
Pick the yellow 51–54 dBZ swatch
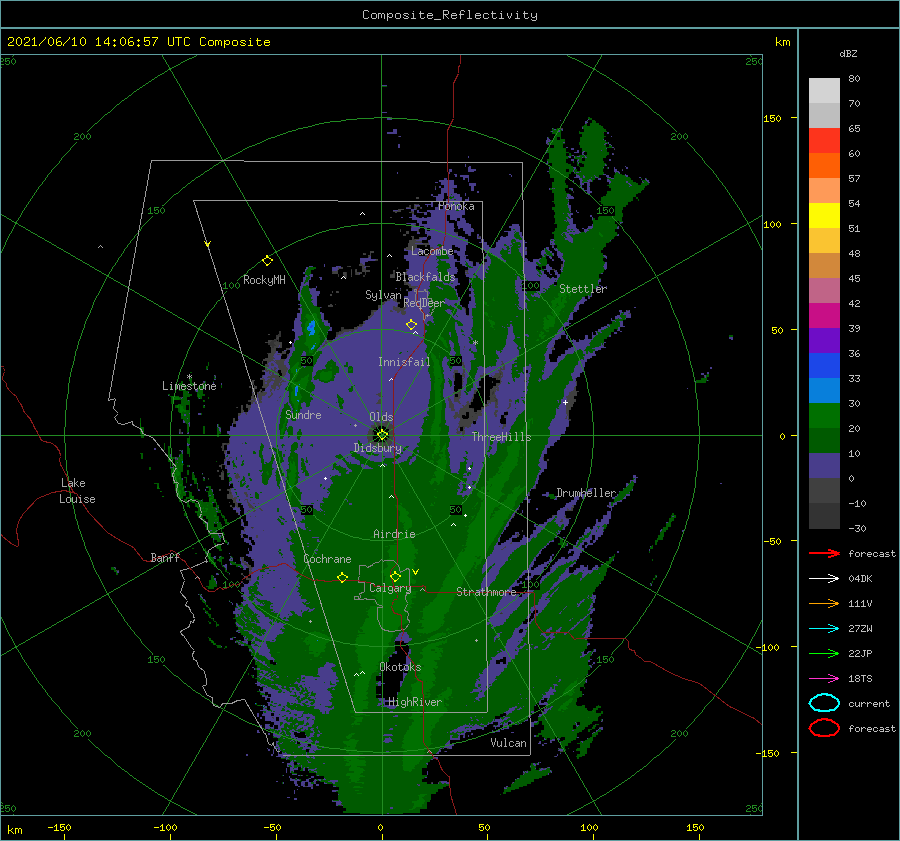pos(824,216)
